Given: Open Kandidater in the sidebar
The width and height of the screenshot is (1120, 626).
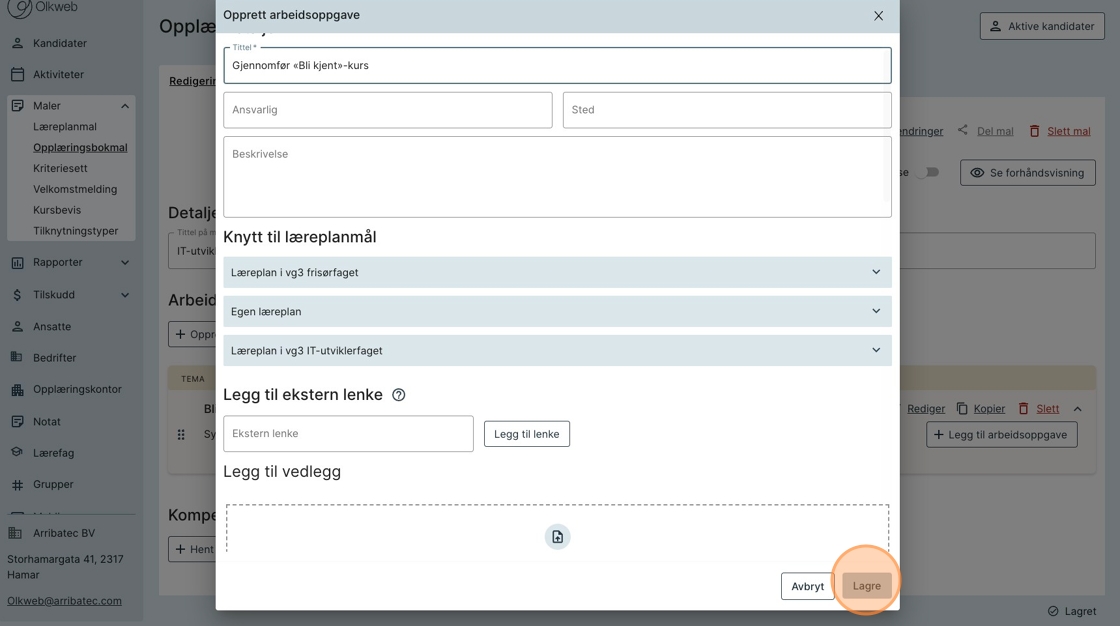Looking at the screenshot, I should [59, 43].
